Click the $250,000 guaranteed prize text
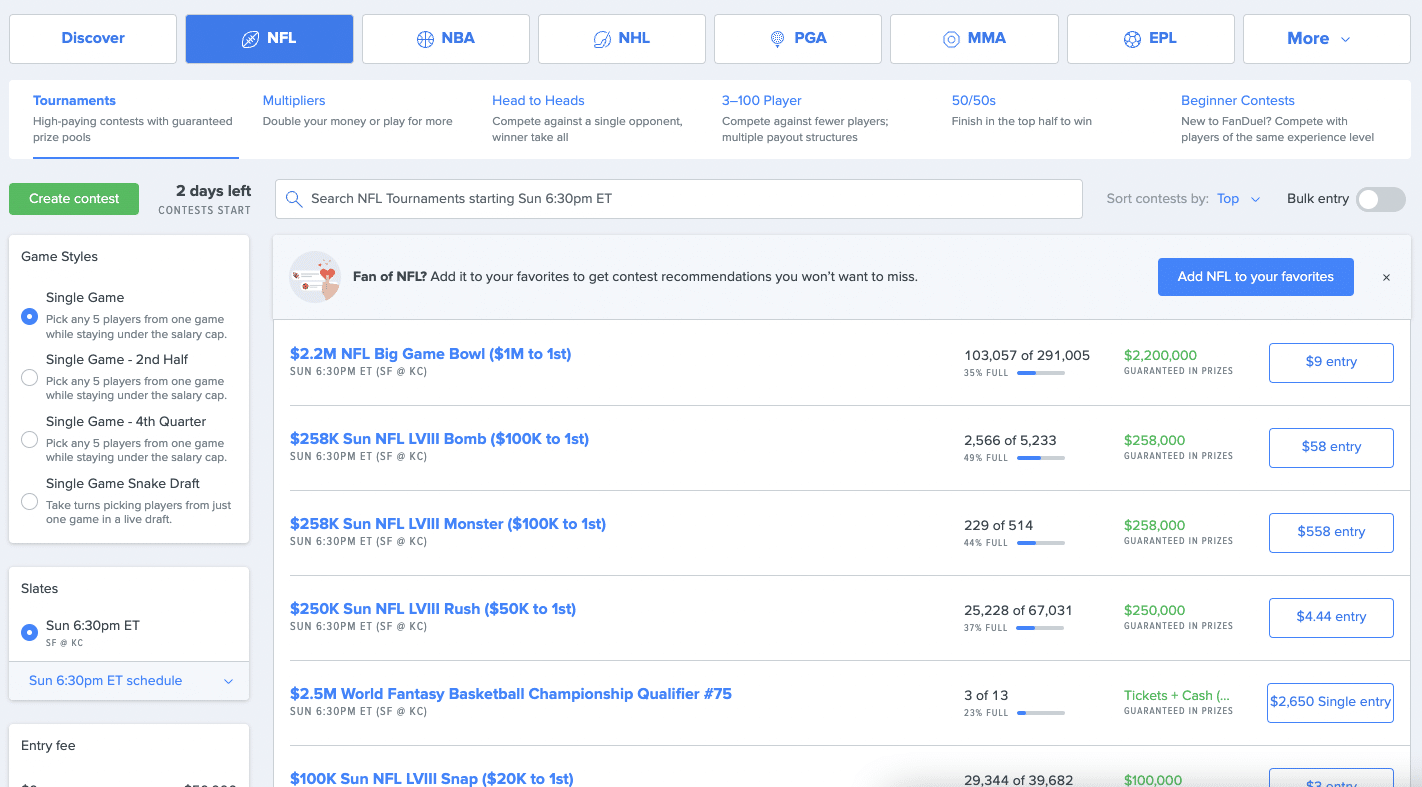The width and height of the screenshot is (1422, 787). [x=1154, y=610]
